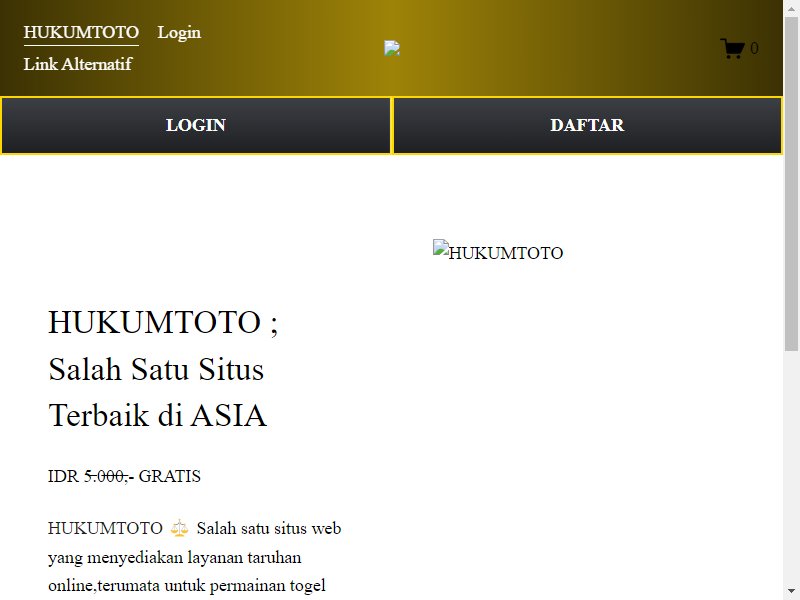Click the vertical scrollbar thumb
The image size is (800, 600).
click(791, 184)
